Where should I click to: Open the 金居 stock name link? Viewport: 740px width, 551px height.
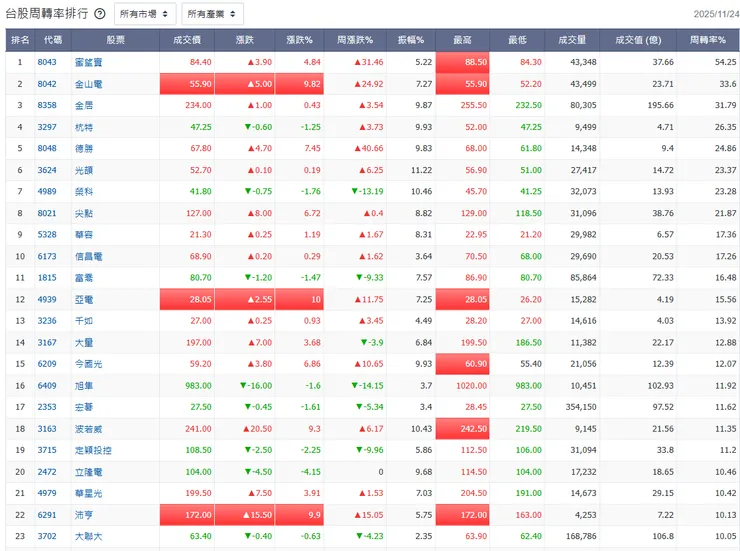pyautogui.click(x=84, y=105)
